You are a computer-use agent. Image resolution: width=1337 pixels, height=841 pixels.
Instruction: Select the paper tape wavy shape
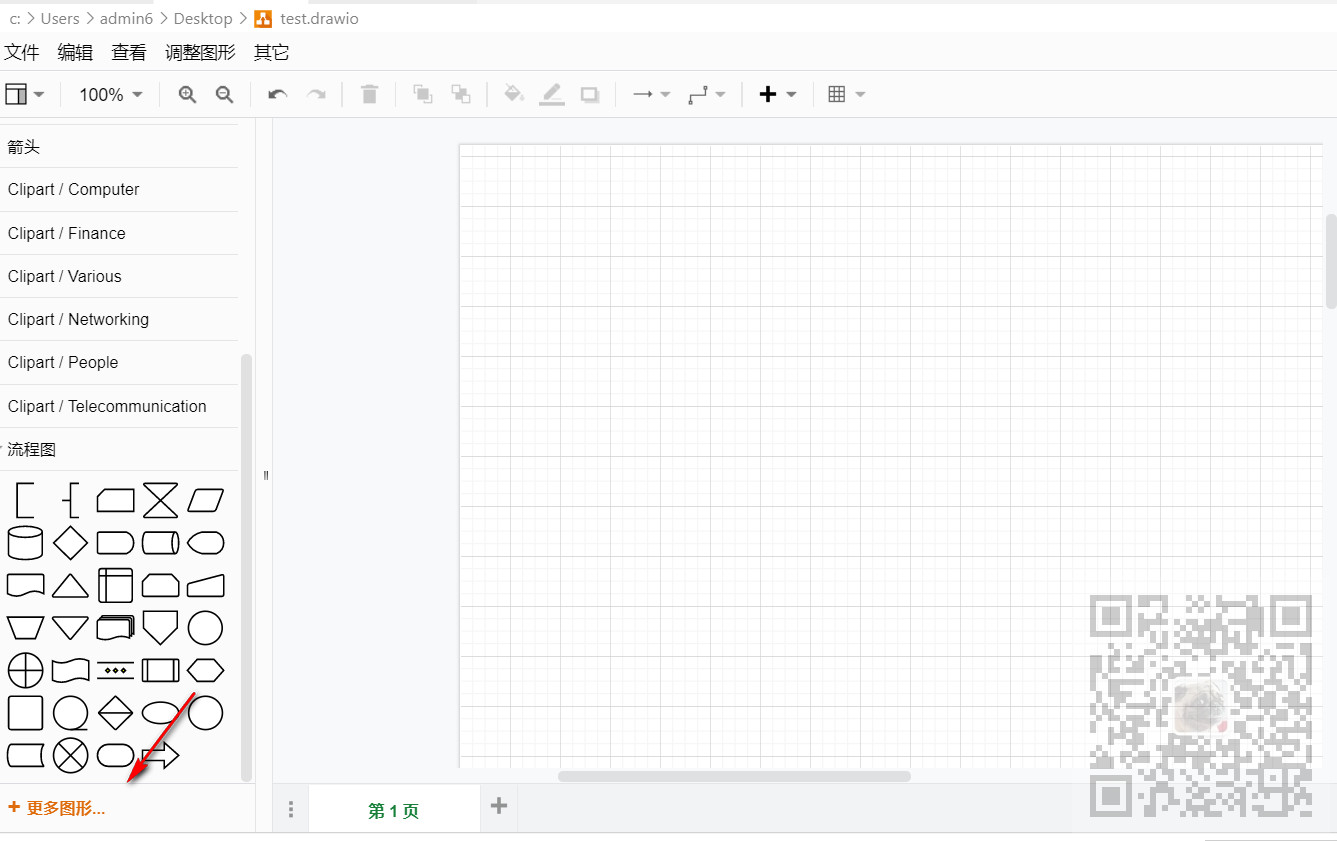70,670
